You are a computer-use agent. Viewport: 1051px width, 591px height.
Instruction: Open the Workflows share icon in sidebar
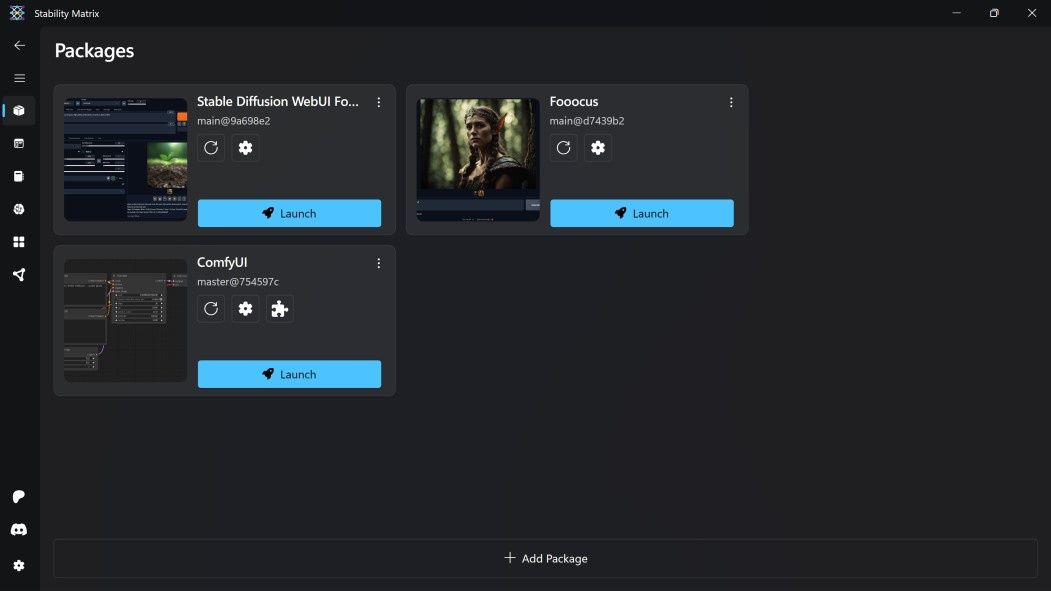click(19, 275)
